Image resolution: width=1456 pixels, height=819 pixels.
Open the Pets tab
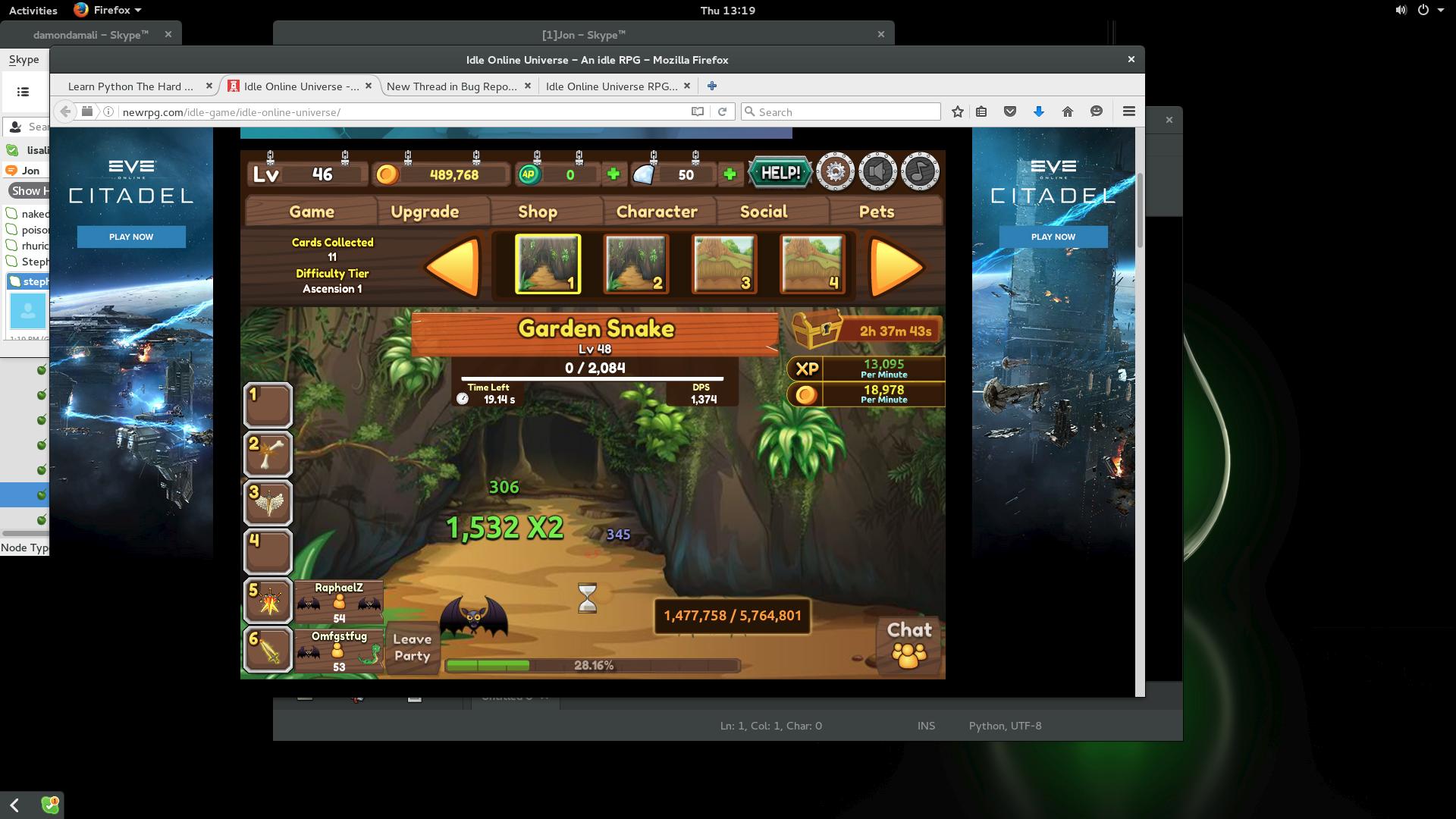point(876,212)
